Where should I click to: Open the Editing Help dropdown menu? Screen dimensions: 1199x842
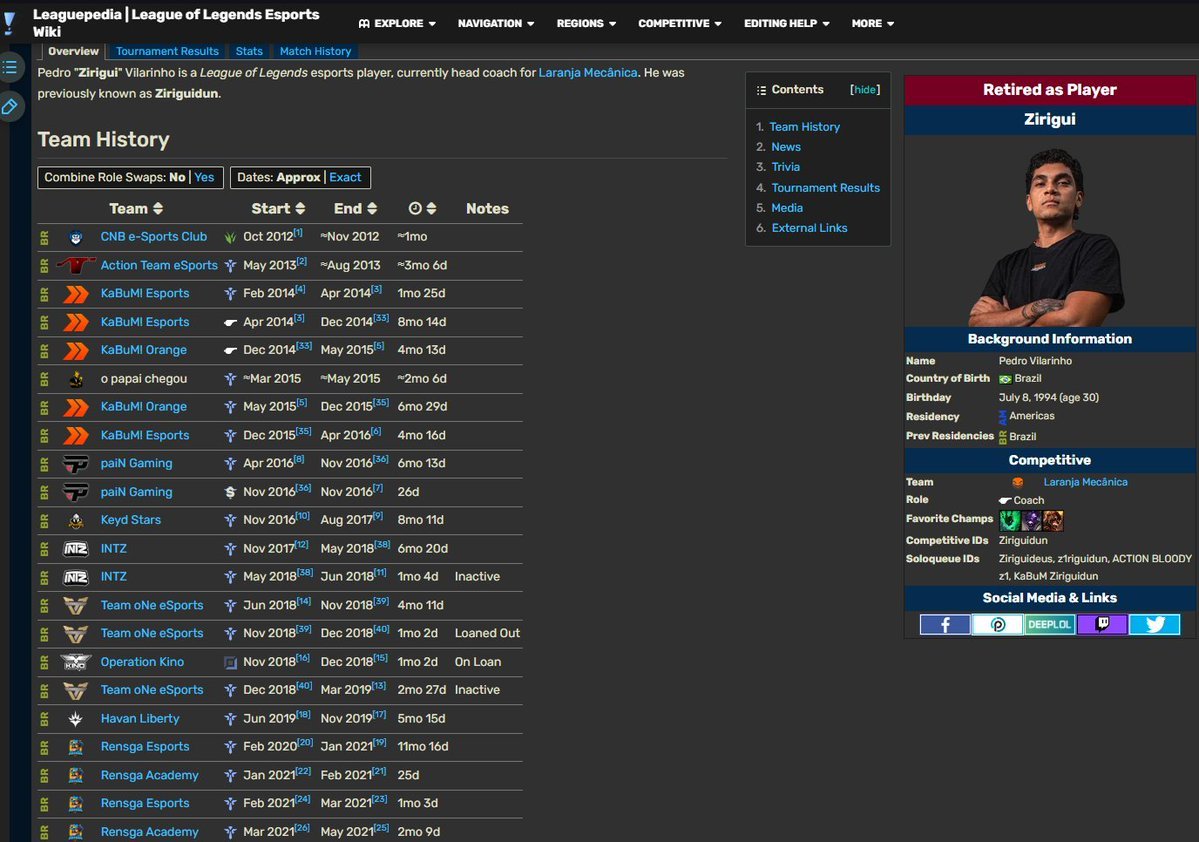[x=787, y=24]
